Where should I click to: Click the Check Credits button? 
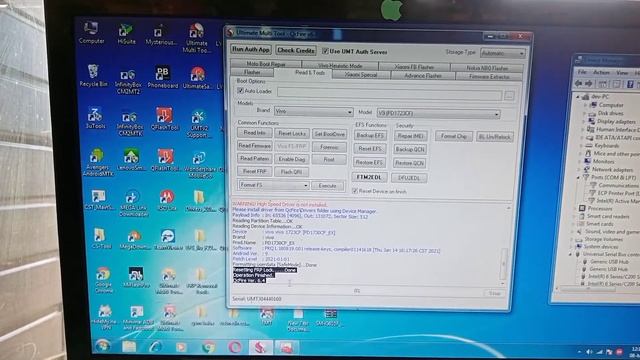[296, 51]
